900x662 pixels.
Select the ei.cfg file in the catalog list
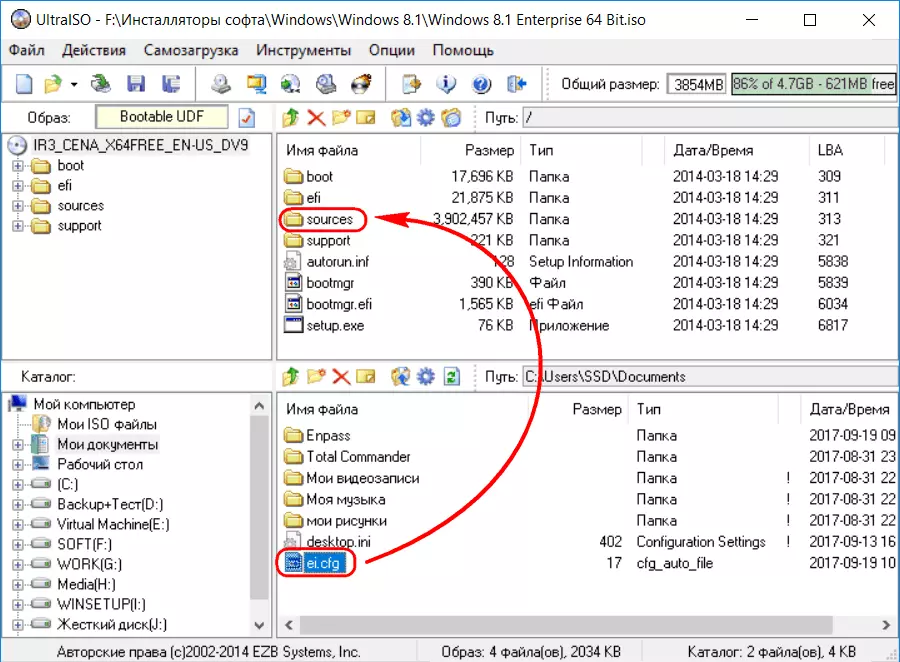click(x=322, y=564)
